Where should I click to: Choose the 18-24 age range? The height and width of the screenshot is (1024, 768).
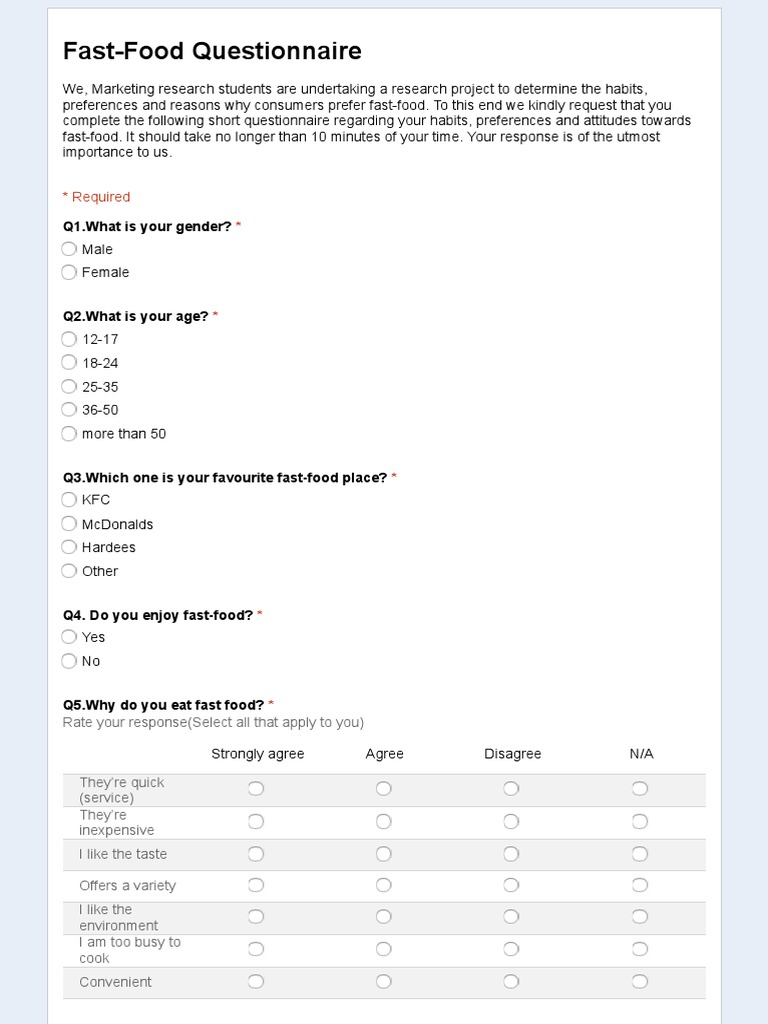coord(69,362)
